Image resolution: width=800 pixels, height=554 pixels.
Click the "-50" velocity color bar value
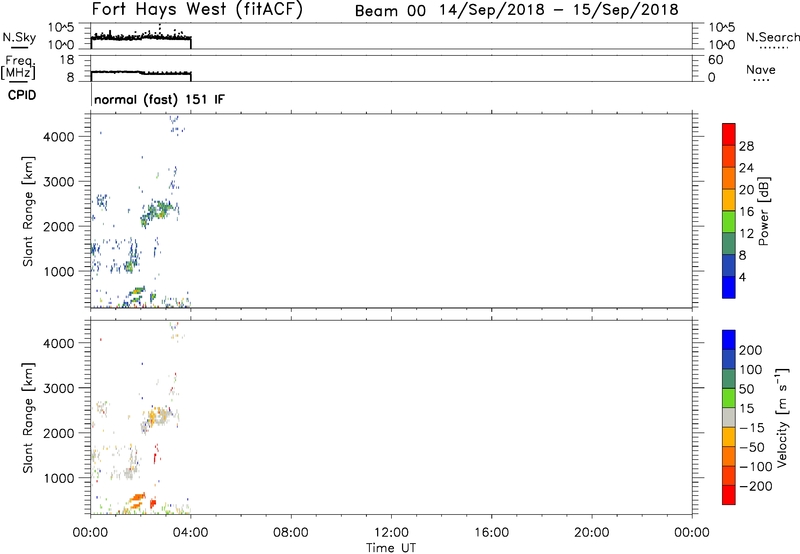tap(752, 447)
